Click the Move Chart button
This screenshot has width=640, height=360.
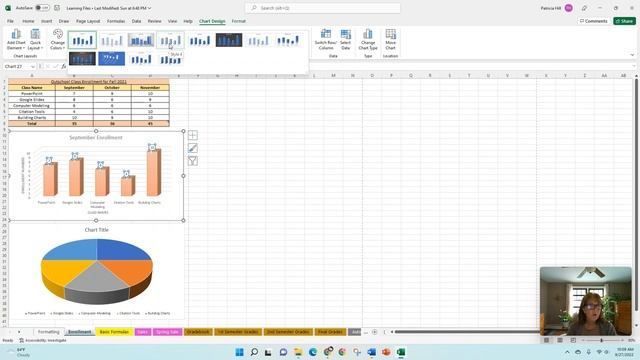[x=390, y=40]
